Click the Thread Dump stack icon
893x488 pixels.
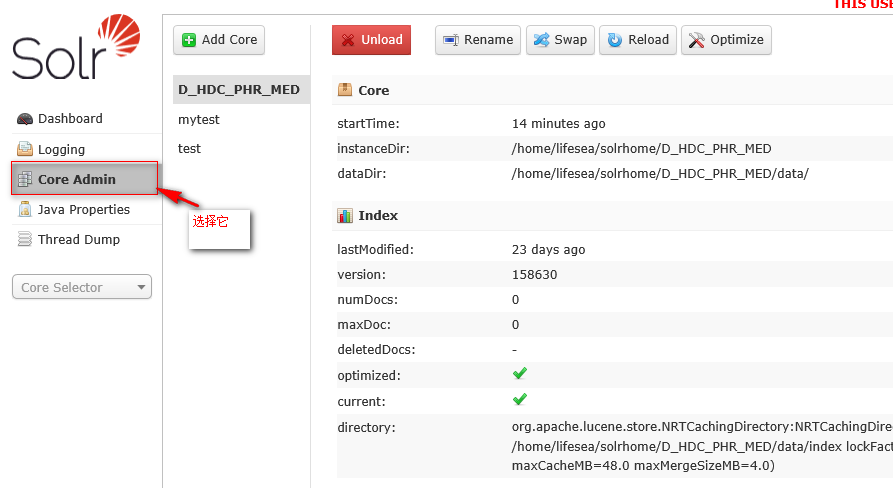point(24,239)
